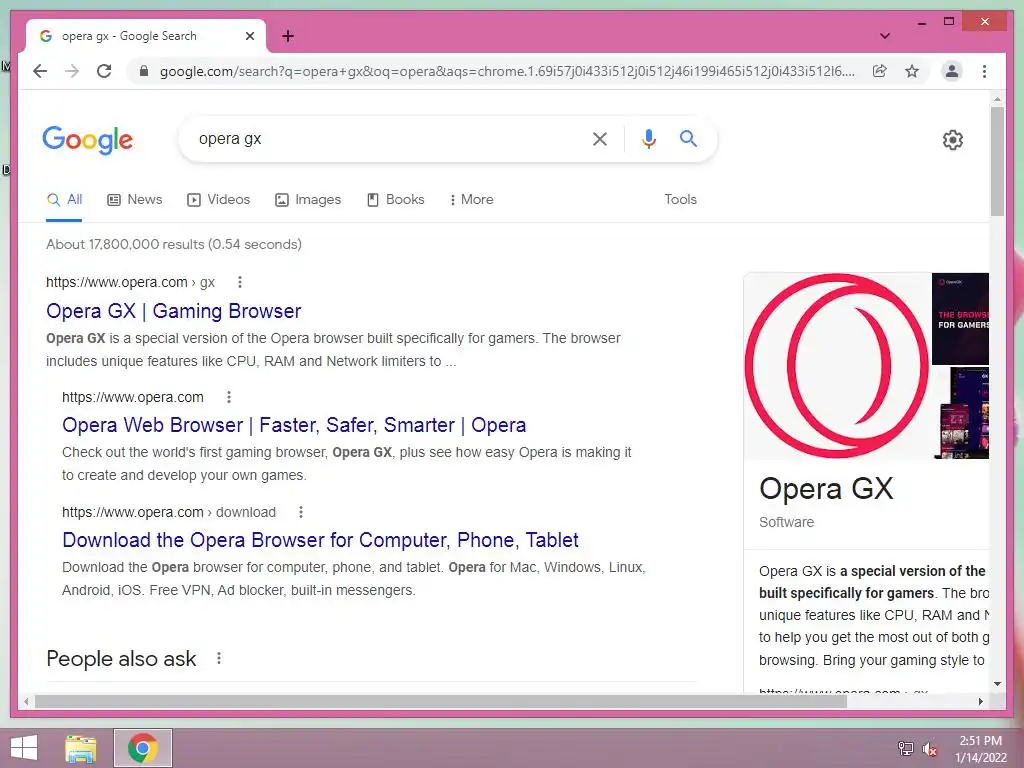This screenshot has height=768, width=1024.
Task: Open Chrome's three-dot menu
Action: coord(984,71)
